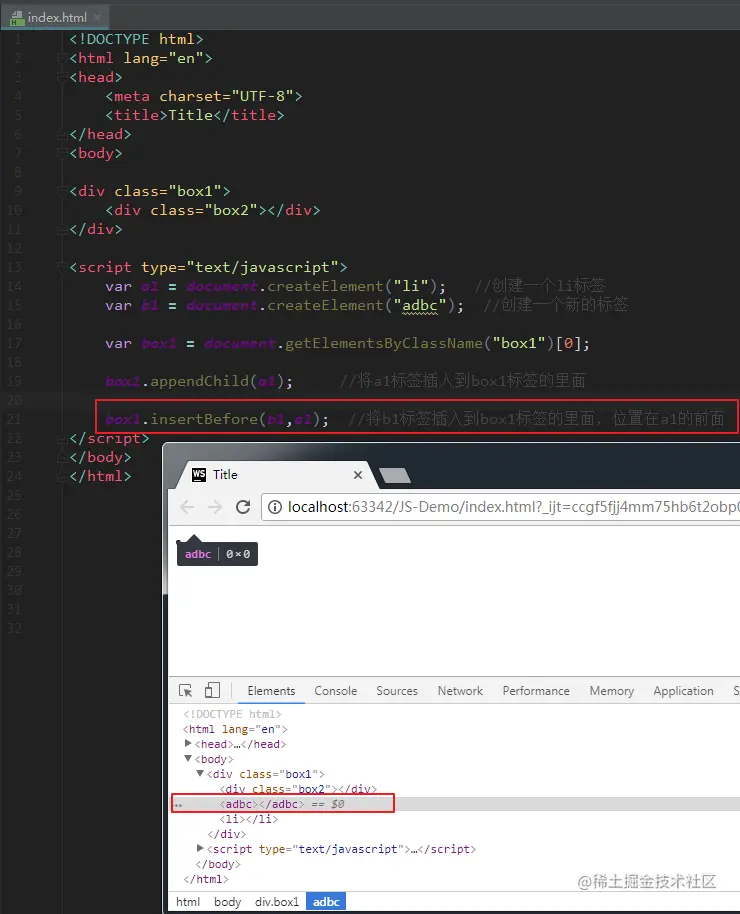Click adbc in the DevTools breadcrumb
The image size is (740, 914).
point(326,902)
